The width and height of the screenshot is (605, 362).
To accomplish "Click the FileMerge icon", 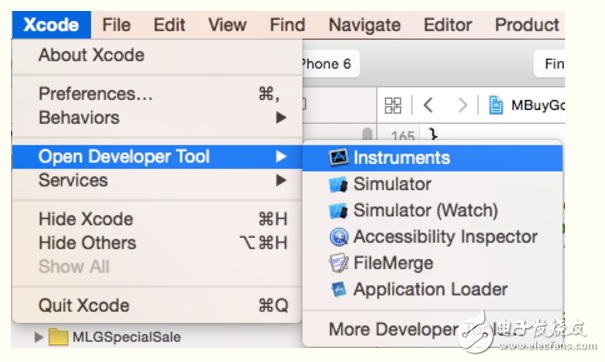I will 338,263.
